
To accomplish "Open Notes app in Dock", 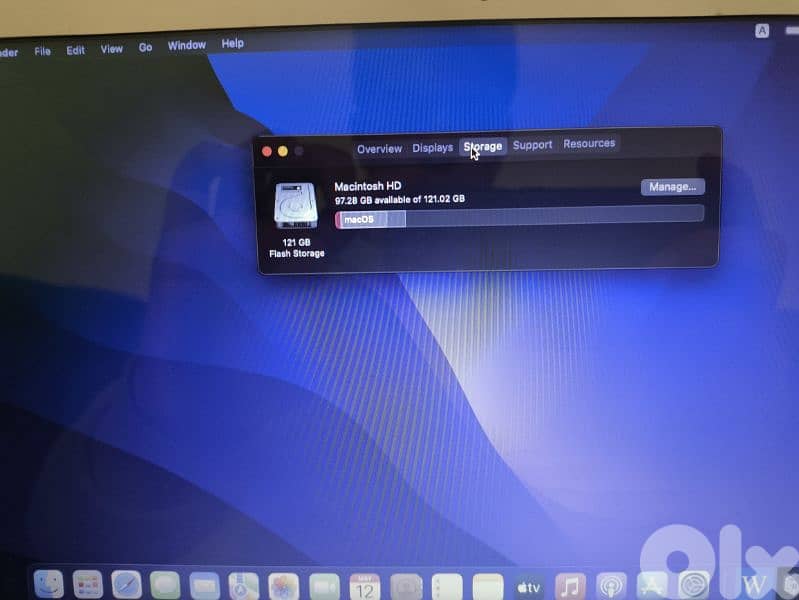I will coord(488,588).
